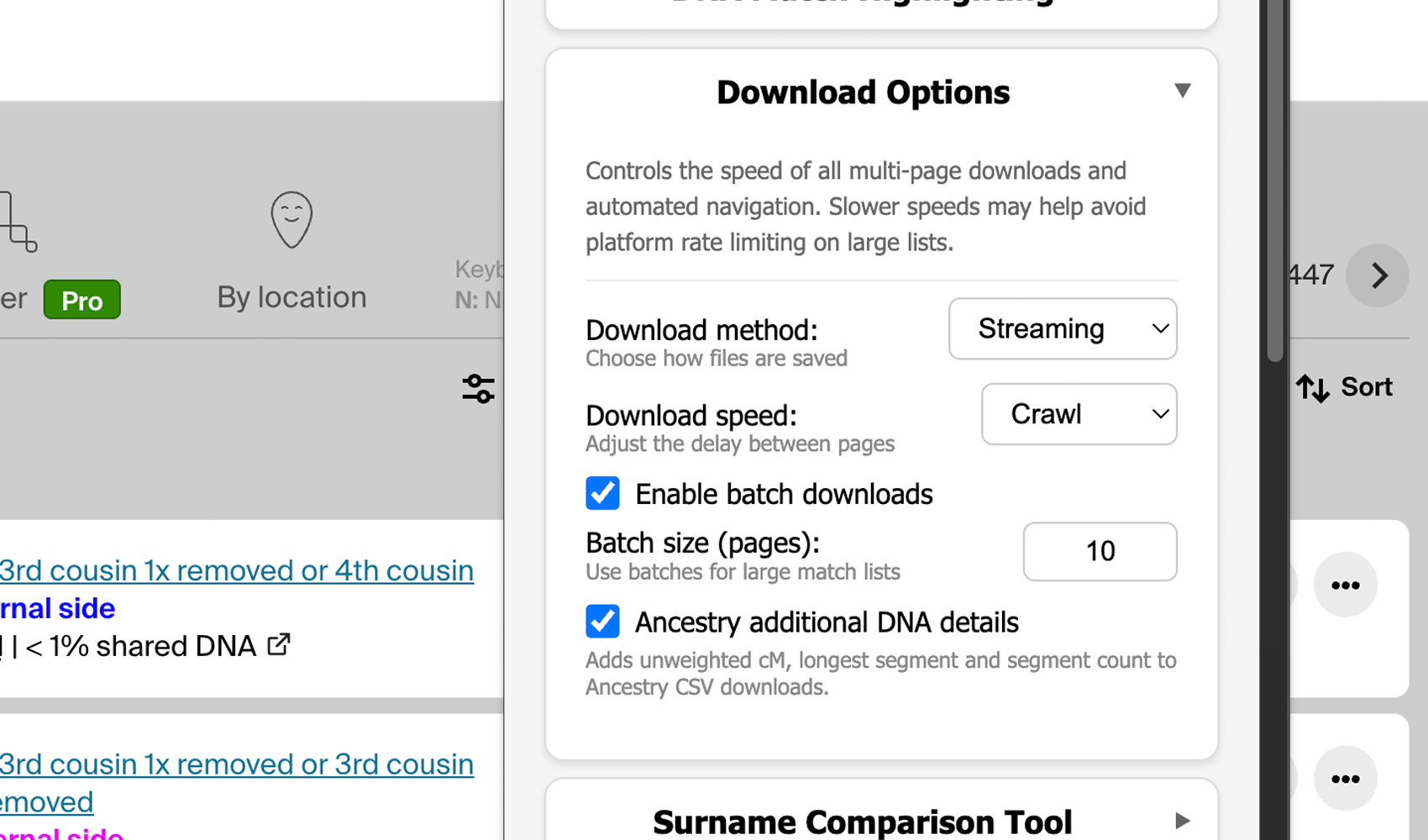Open the Sort options
This screenshot has height=840, width=1428.
tap(1344, 387)
